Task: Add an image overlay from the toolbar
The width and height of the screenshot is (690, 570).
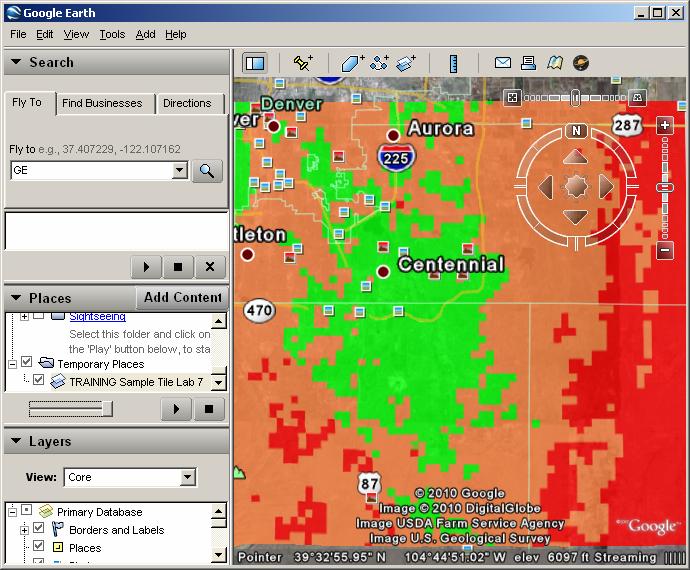Action: click(406, 63)
